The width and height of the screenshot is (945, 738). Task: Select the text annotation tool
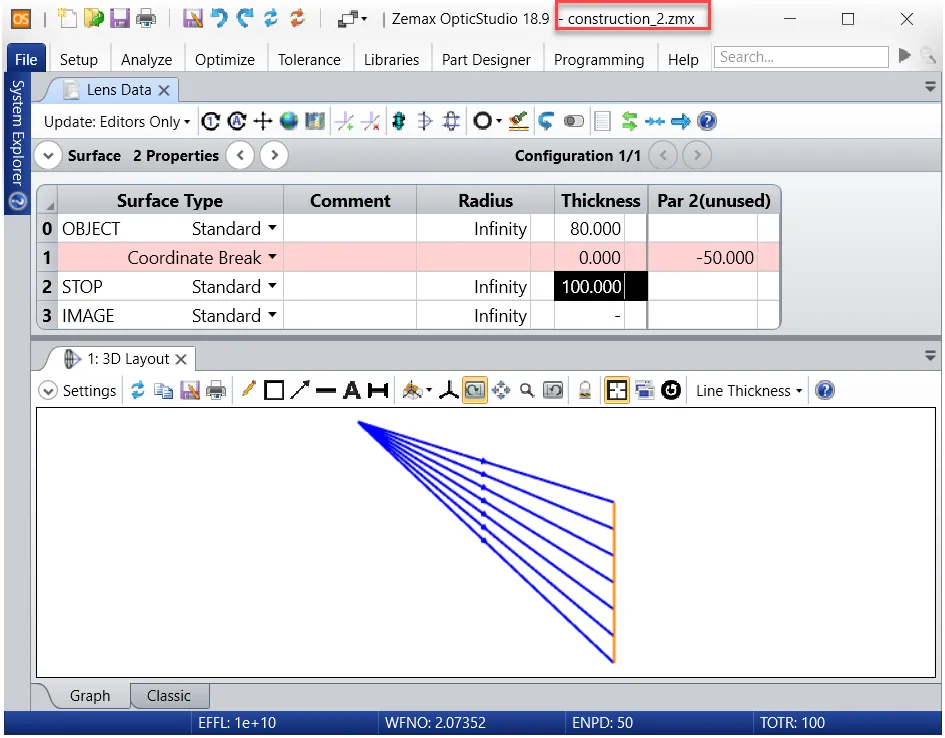coord(351,391)
